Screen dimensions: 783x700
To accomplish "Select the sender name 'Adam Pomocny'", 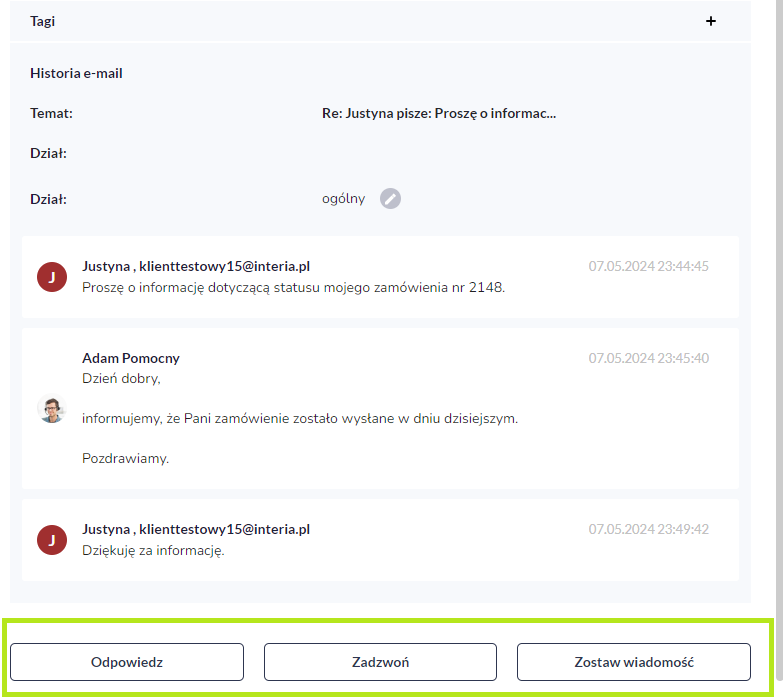I will [x=131, y=358].
